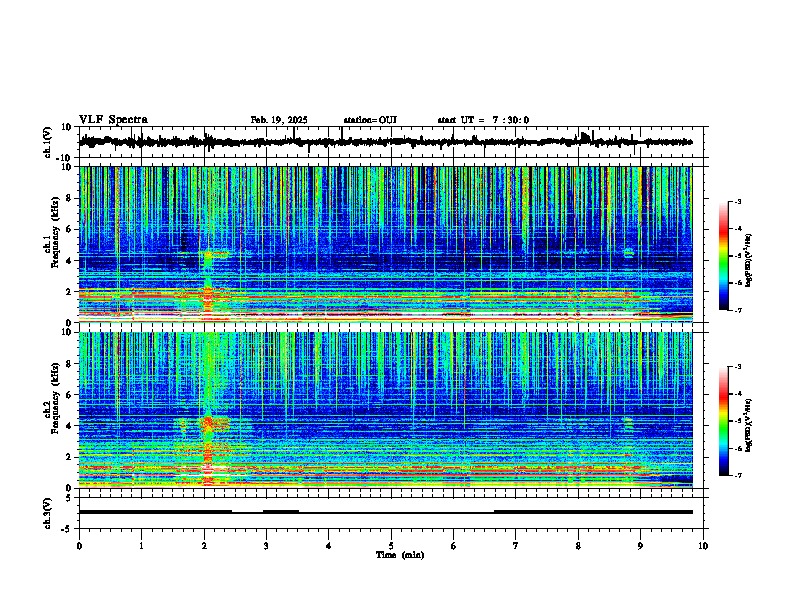
Task: Click the ch.1 color scale bar
Action: pos(723,256)
